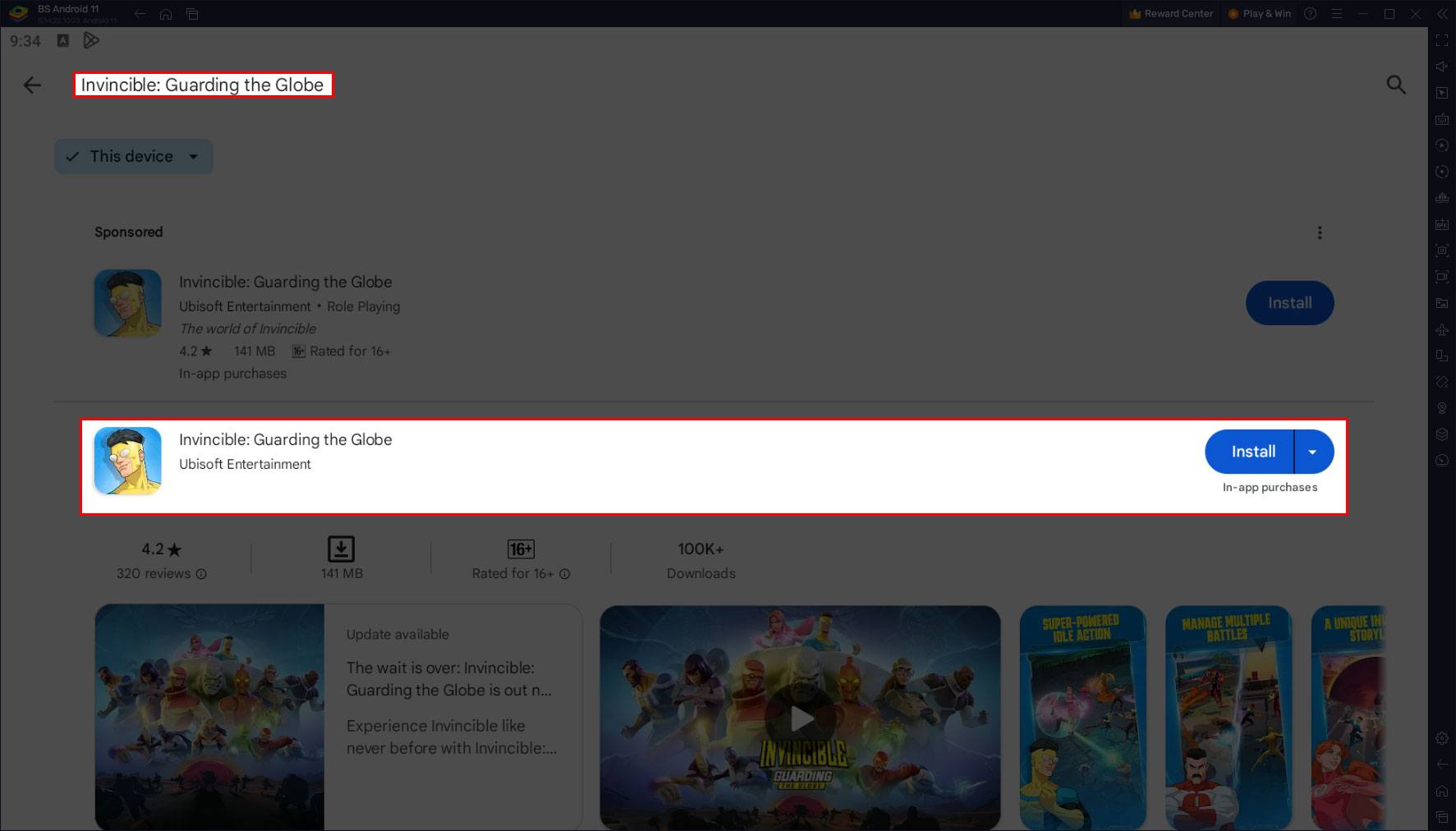Go back using the Play Store arrow
This screenshot has height=831, width=1456.
(32, 85)
